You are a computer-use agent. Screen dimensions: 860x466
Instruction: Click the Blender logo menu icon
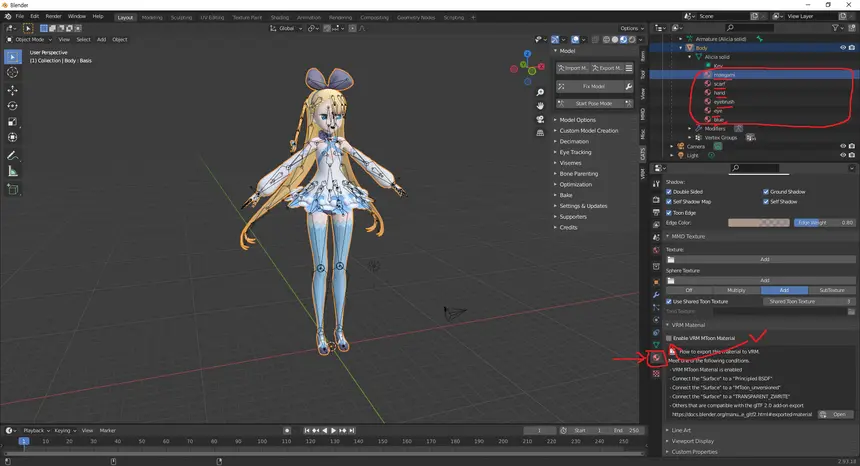click(x=8, y=16)
